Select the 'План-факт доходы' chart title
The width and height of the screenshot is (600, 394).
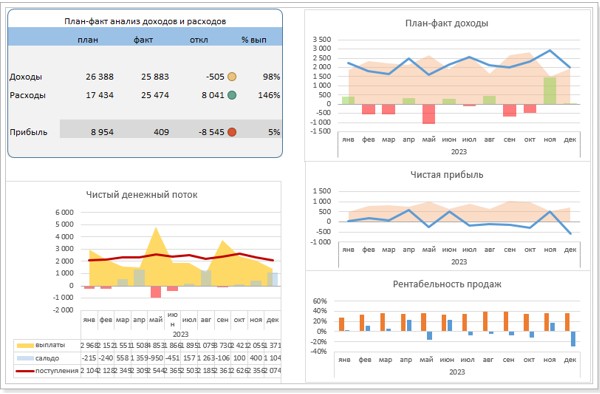[x=447, y=23]
